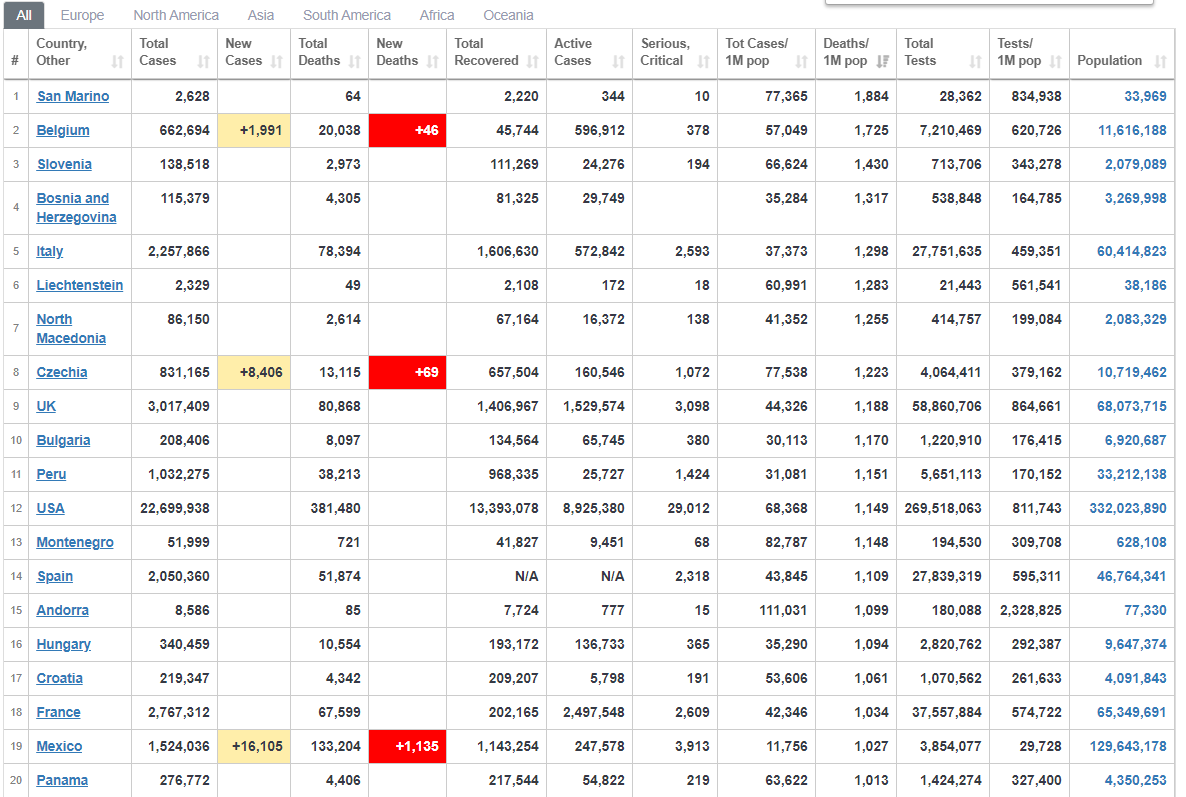This screenshot has width=1186, height=797.
Task: Switch to the Asia tab
Action: click(x=261, y=15)
